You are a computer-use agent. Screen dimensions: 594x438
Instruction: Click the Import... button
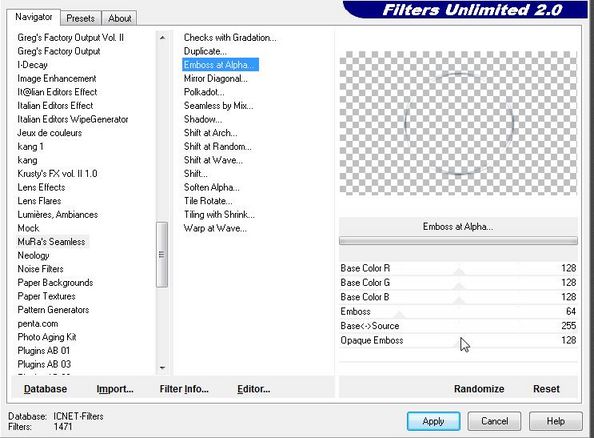[x=115, y=389]
